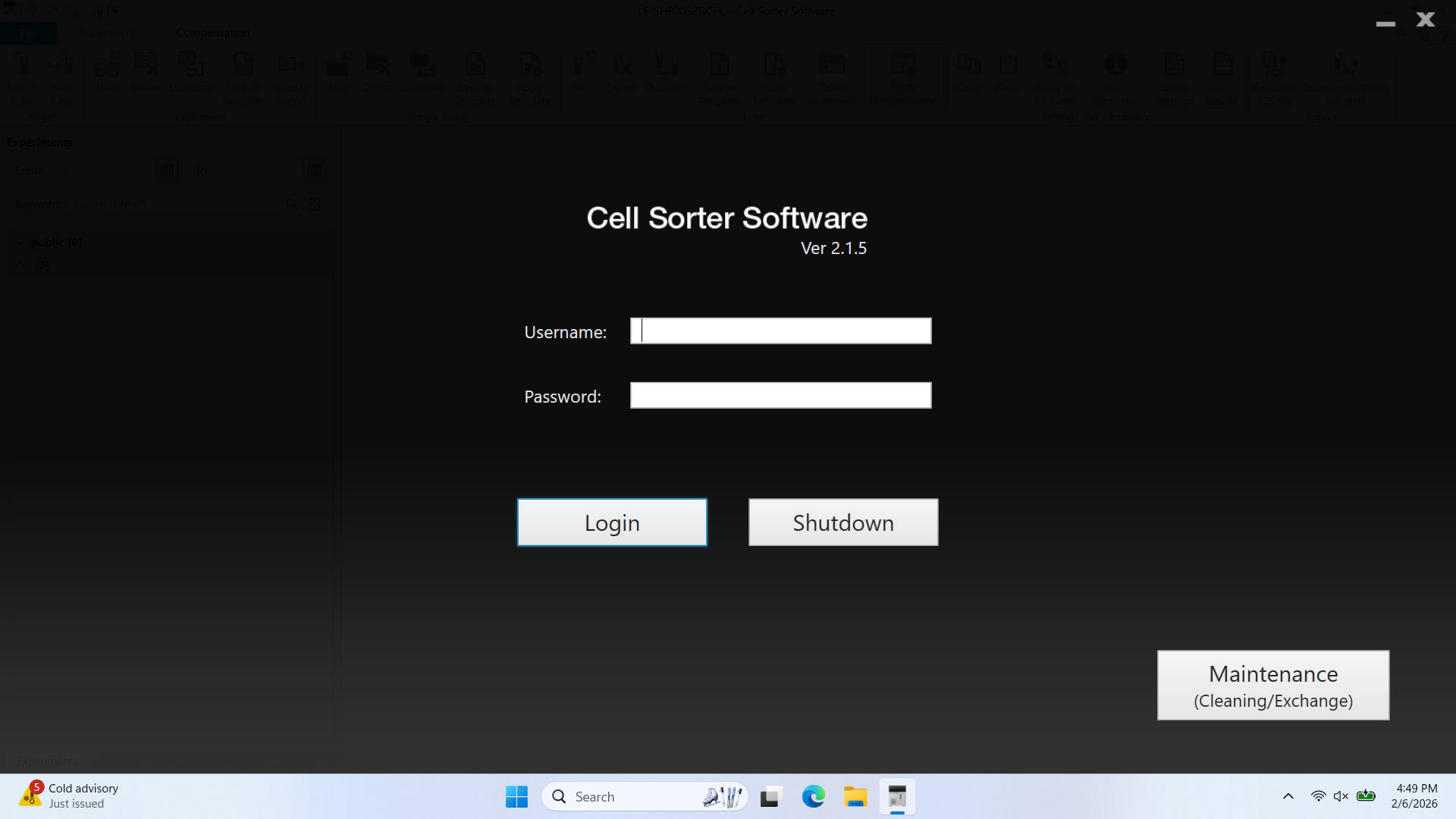
Task: Open the Experiment ribbon tab
Action: 108,33
